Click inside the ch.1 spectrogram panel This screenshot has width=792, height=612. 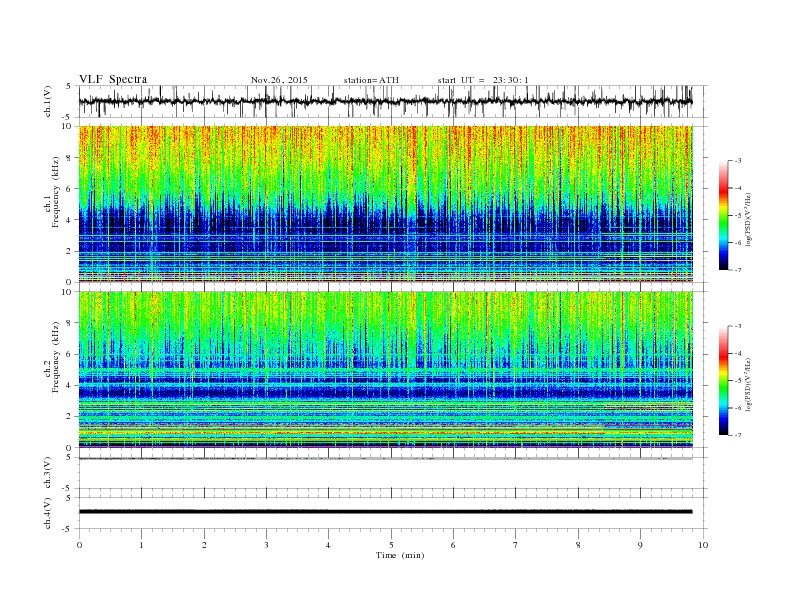(x=386, y=203)
